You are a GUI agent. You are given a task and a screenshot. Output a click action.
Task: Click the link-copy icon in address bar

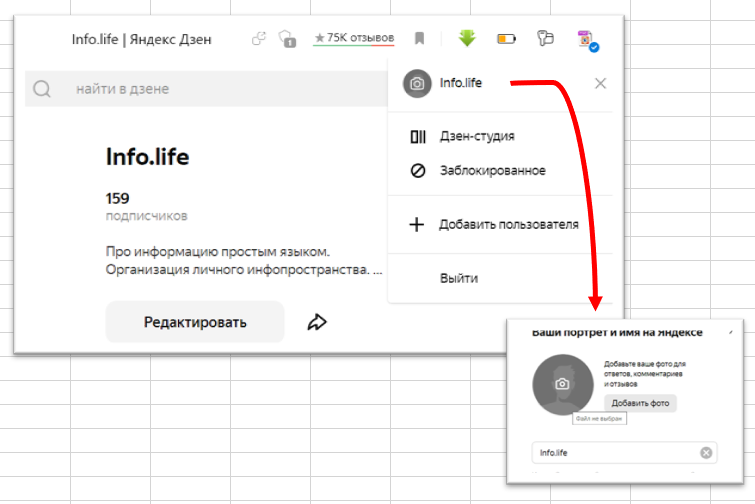coord(259,38)
